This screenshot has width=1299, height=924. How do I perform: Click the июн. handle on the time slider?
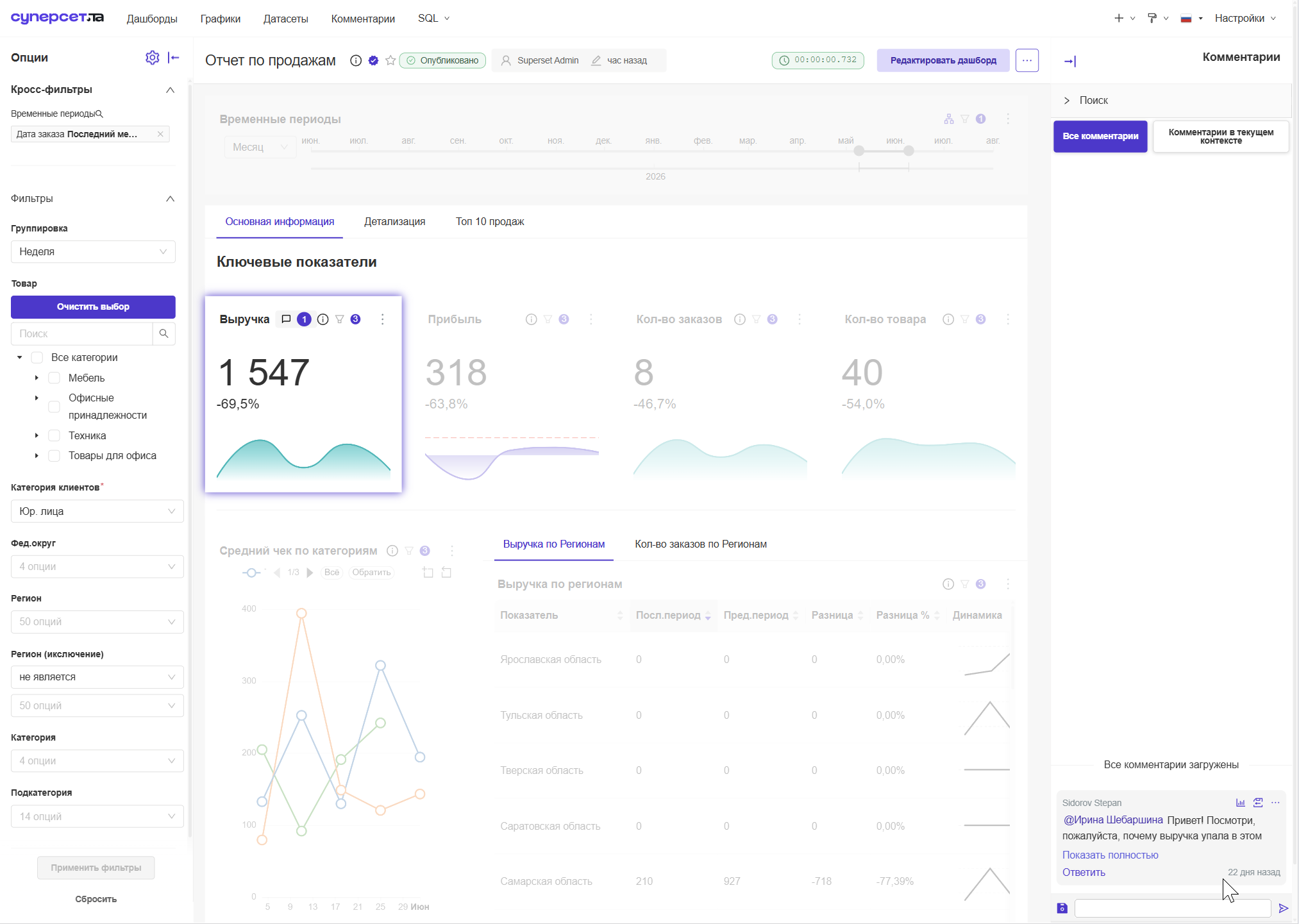[x=909, y=151]
